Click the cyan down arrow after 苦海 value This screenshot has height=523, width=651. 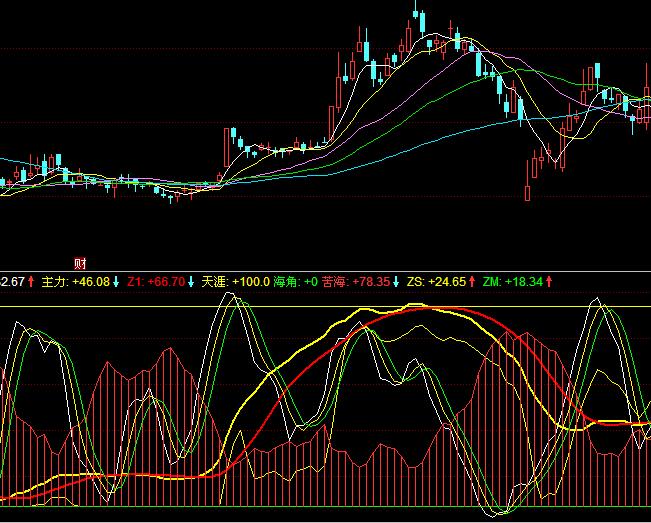click(x=395, y=283)
